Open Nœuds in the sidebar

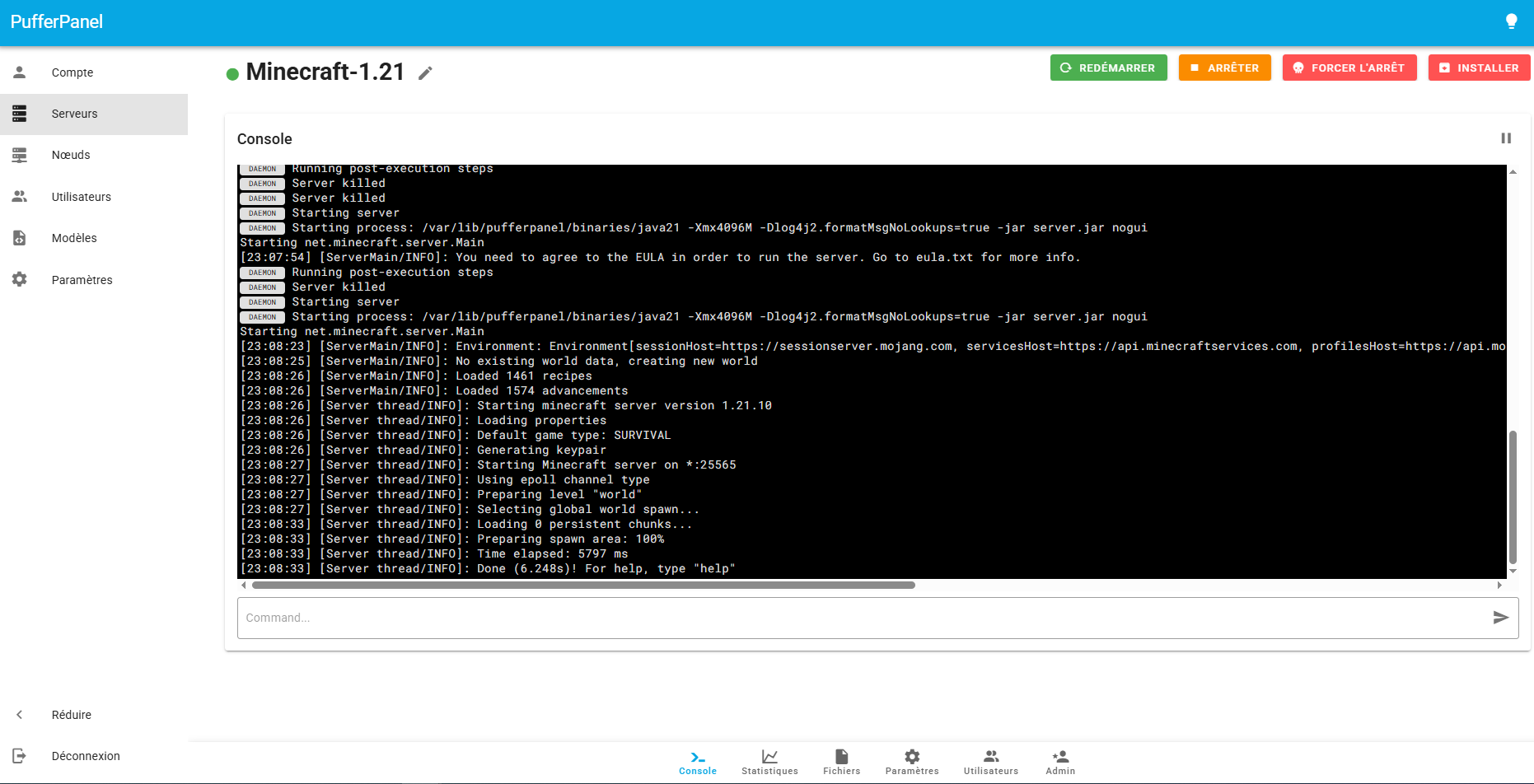click(x=71, y=155)
